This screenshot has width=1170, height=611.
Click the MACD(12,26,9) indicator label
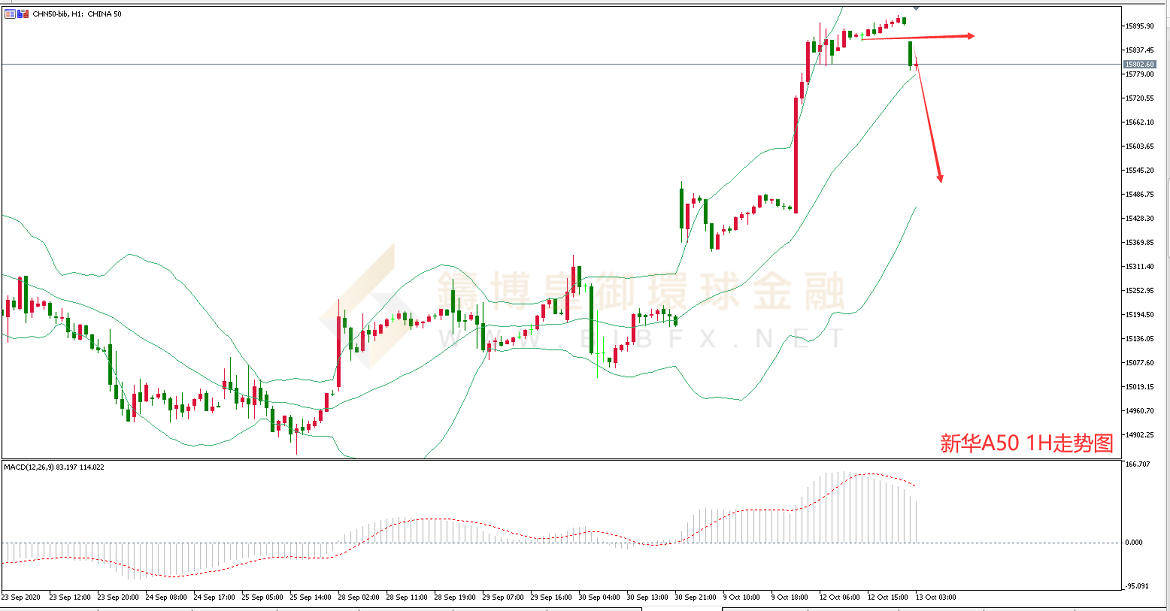54,467
